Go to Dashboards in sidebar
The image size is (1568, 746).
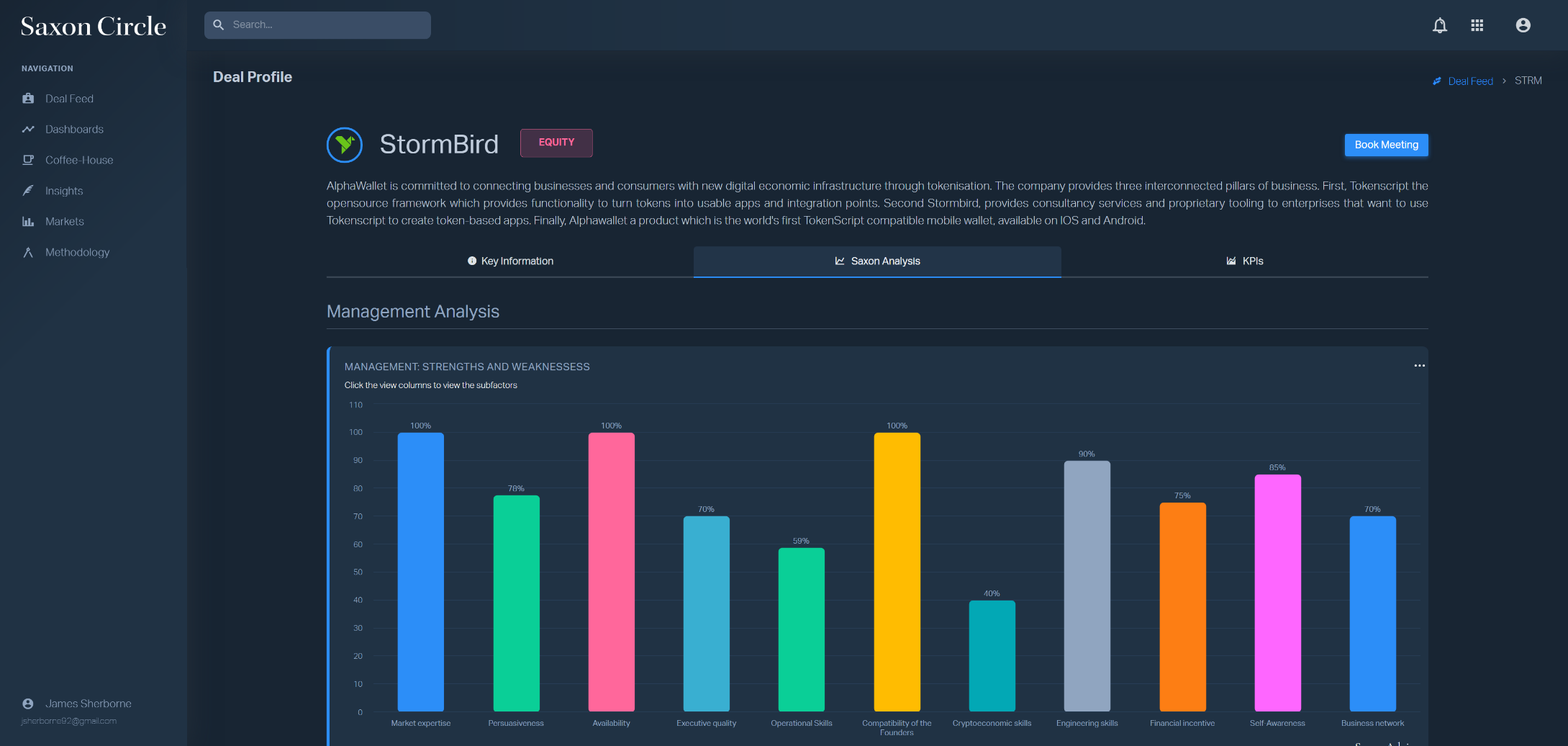(74, 130)
